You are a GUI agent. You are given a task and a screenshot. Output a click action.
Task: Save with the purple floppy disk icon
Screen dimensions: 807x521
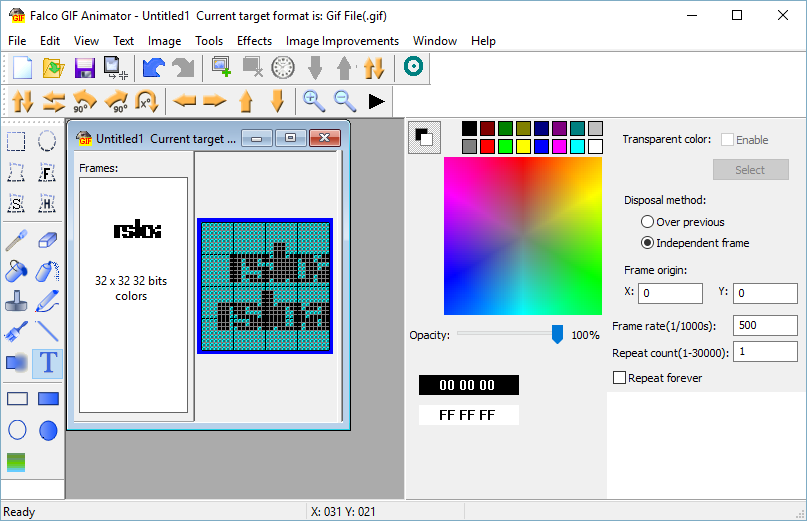[x=85, y=67]
